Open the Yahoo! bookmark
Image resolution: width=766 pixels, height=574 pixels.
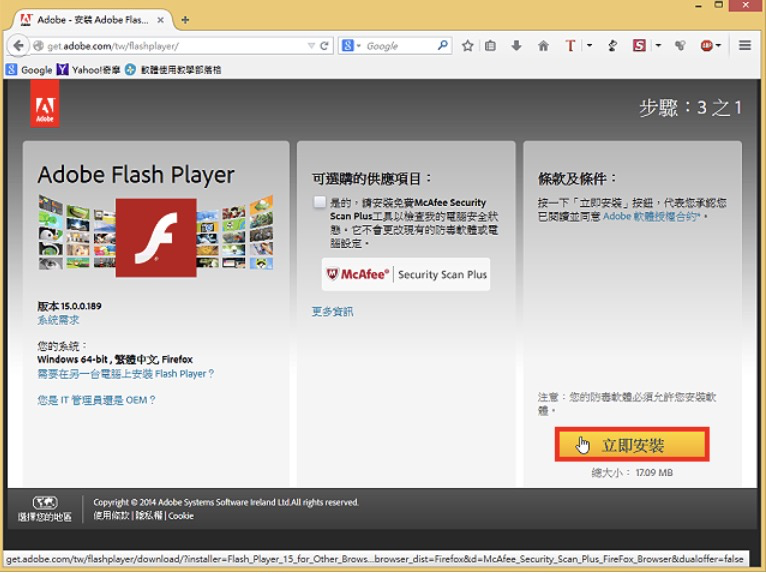[x=88, y=70]
